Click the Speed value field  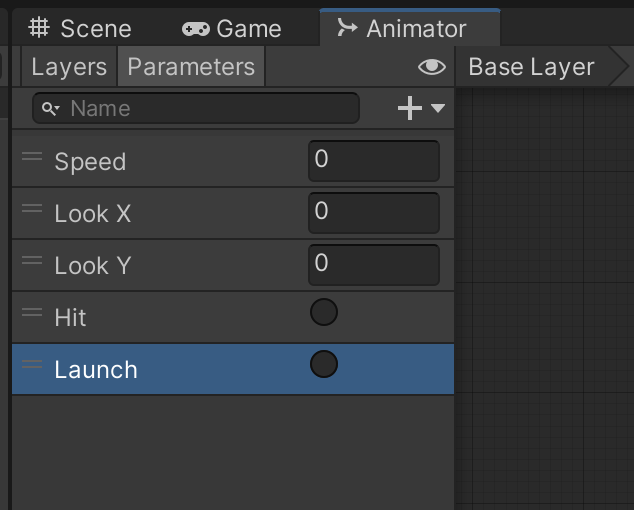[374, 160]
